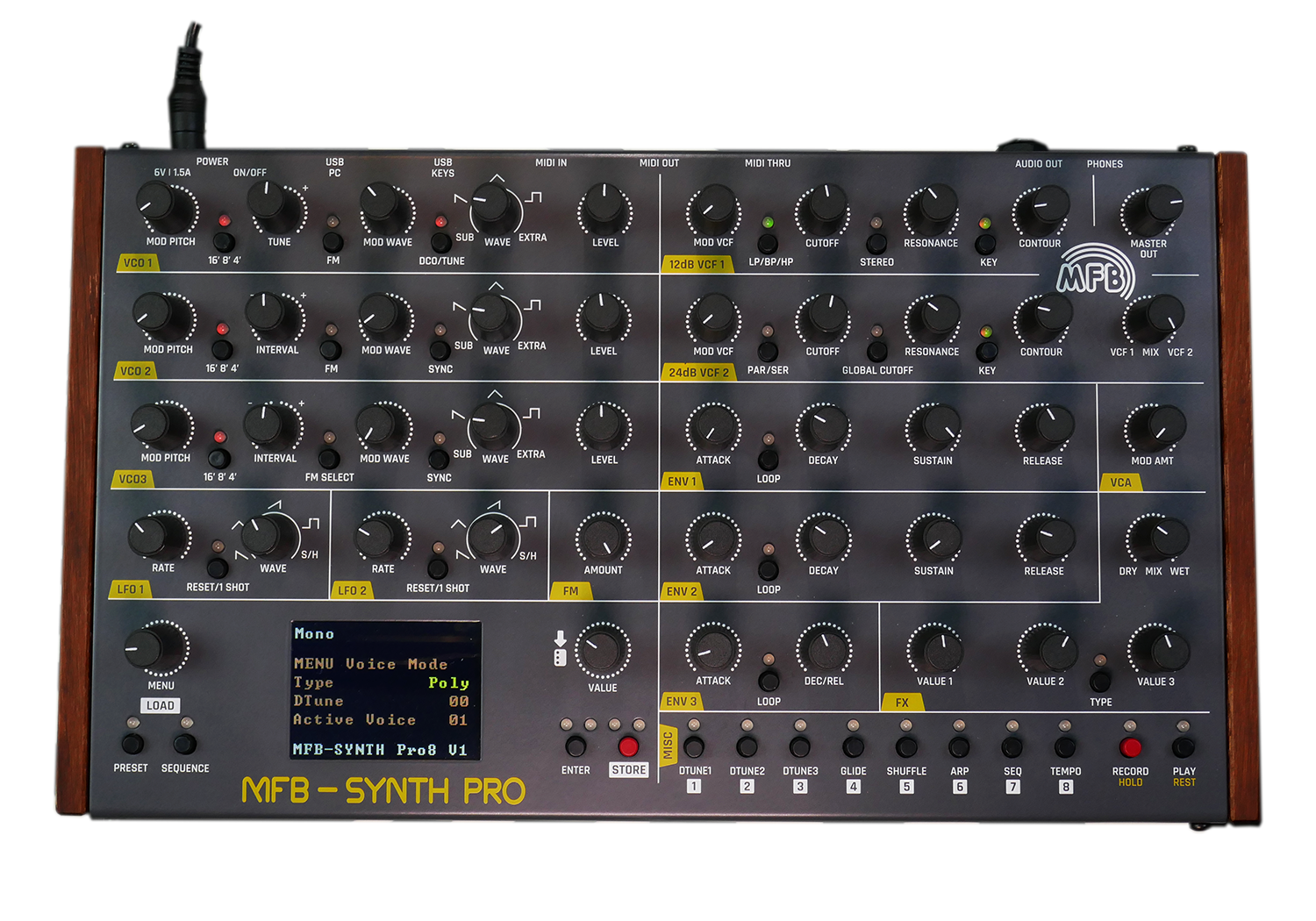Click the ENTER button
This screenshot has height=921, width=1316.
[x=576, y=746]
